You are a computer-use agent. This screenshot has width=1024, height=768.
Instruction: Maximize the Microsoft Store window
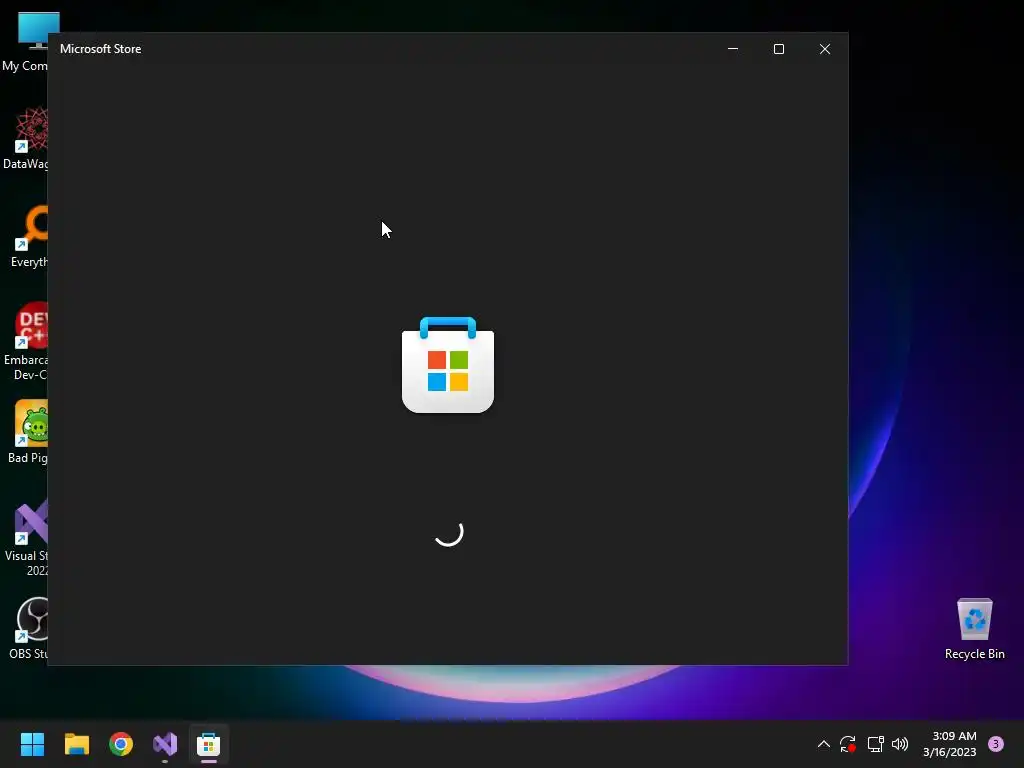pyautogui.click(x=778, y=49)
